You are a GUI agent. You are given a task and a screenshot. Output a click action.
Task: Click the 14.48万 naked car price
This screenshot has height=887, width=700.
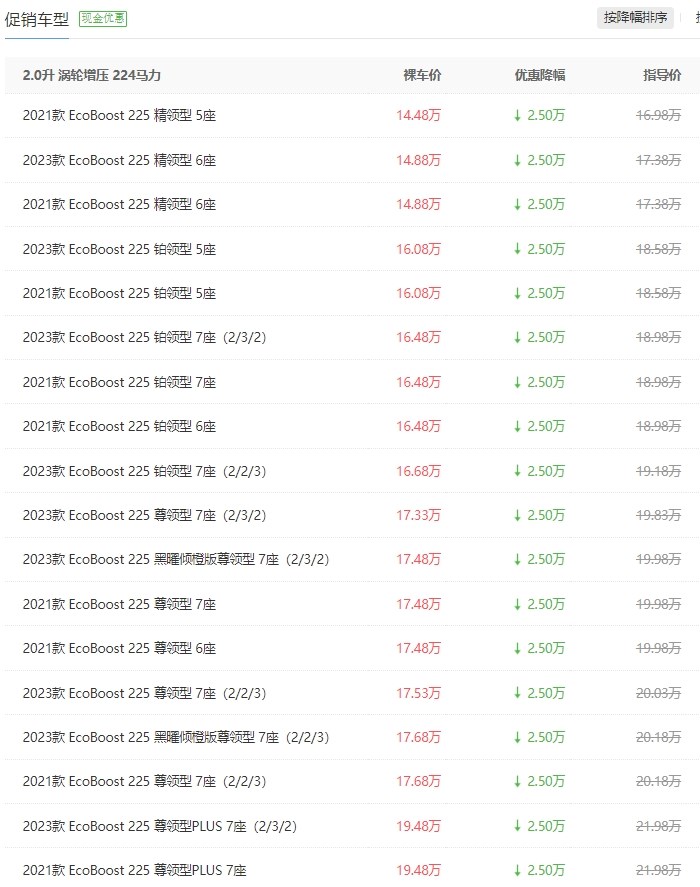click(418, 115)
